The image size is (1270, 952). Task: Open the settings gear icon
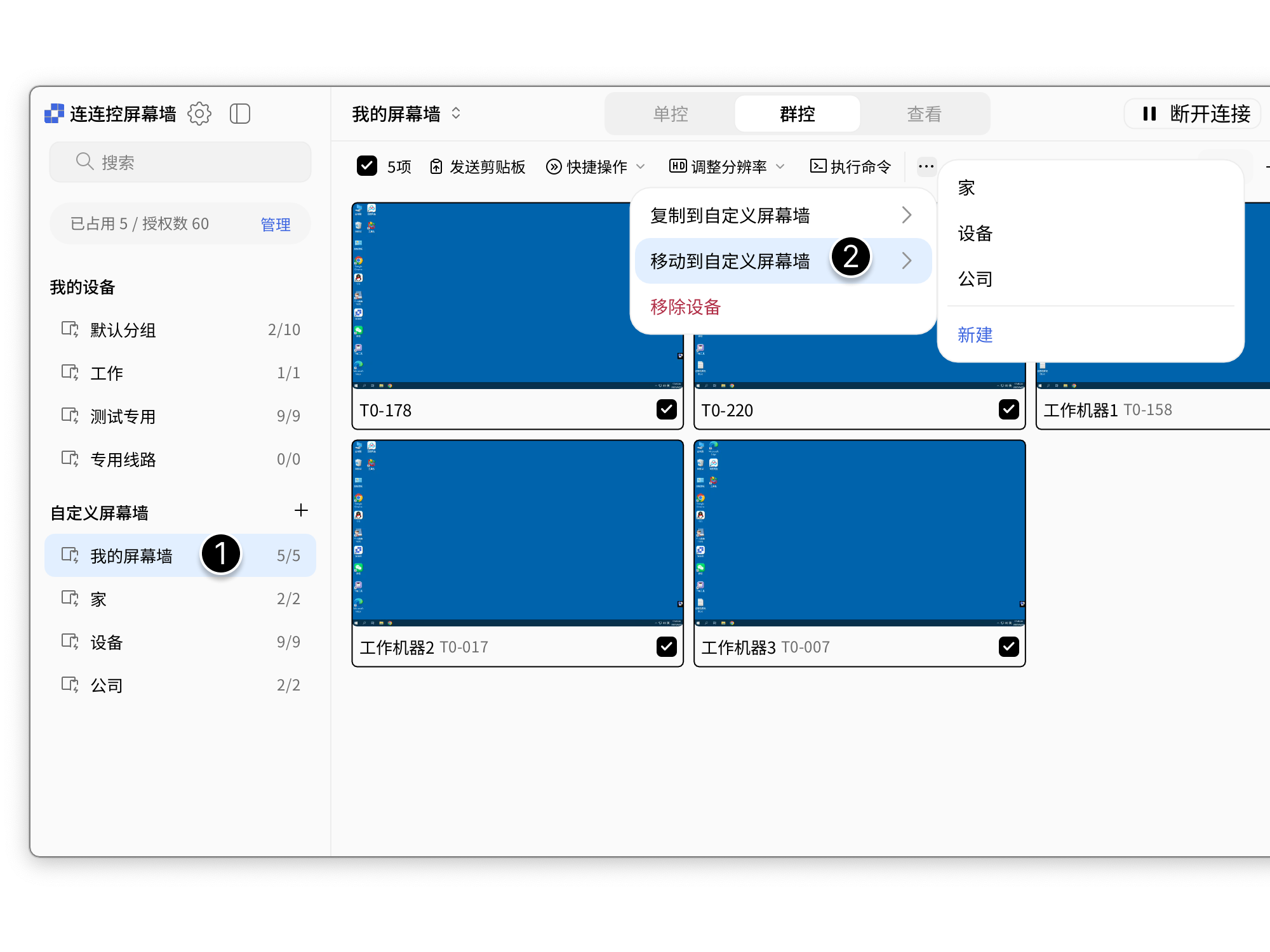[200, 114]
